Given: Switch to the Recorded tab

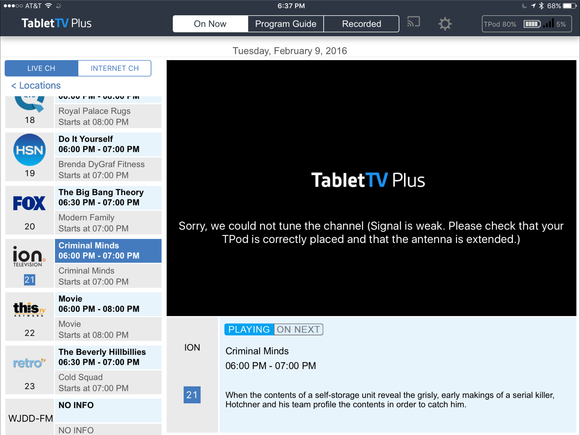Looking at the screenshot, I should [x=361, y=24].
